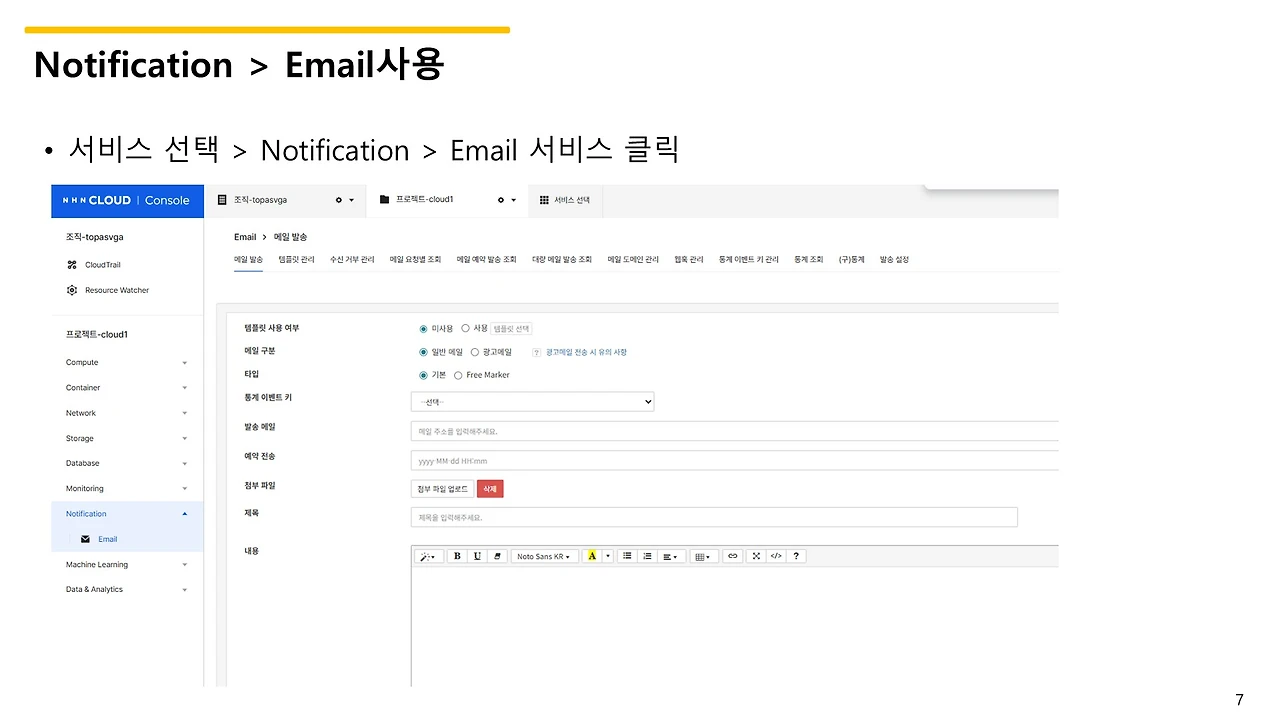Viewport: 1280px width, 720px height.
Task: Toggle underline formatting in editor
Action: click(477, 556)
